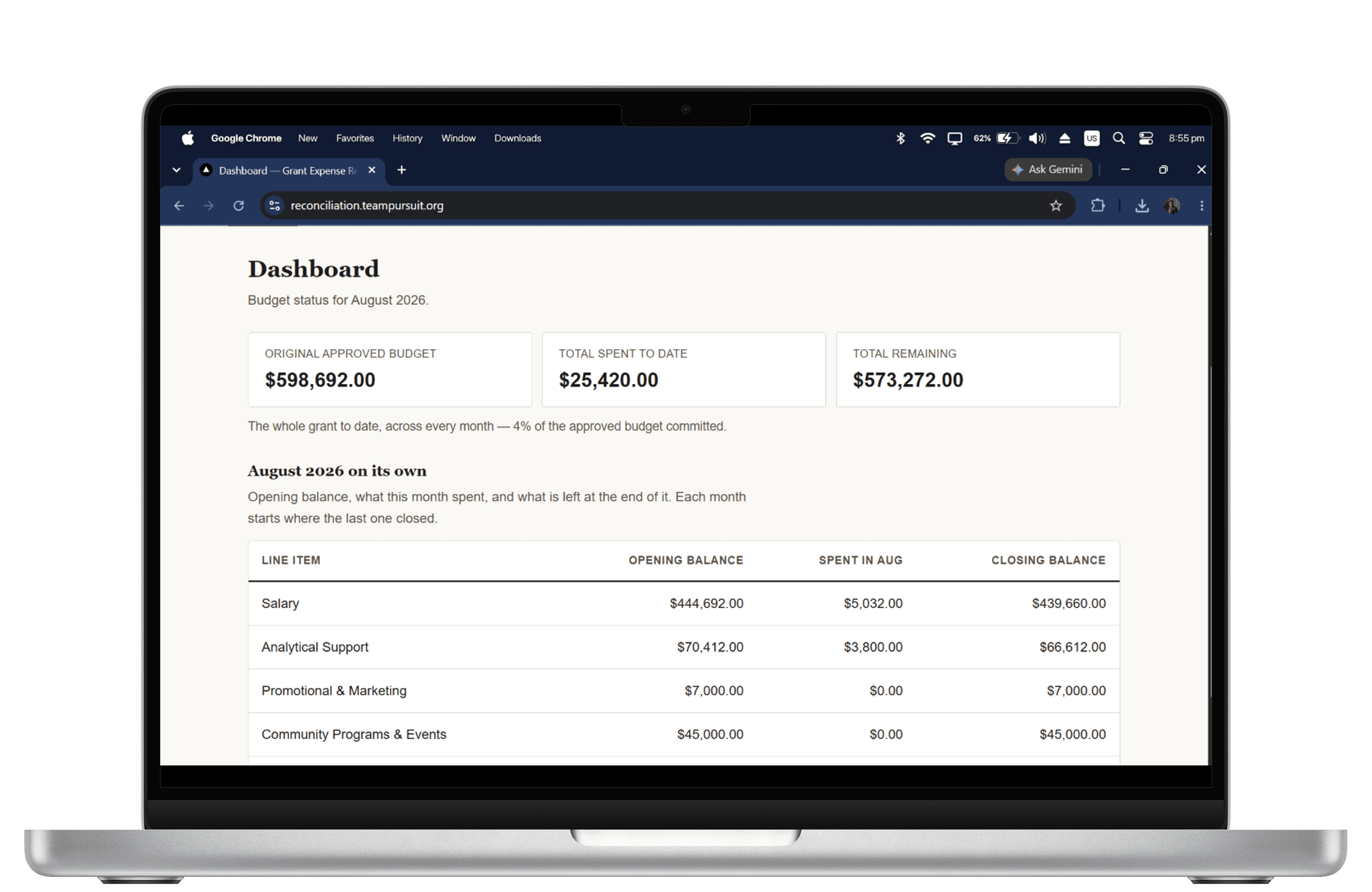Click the eject icon in menu bar

pyautogui.click(x=1065, y=138)
